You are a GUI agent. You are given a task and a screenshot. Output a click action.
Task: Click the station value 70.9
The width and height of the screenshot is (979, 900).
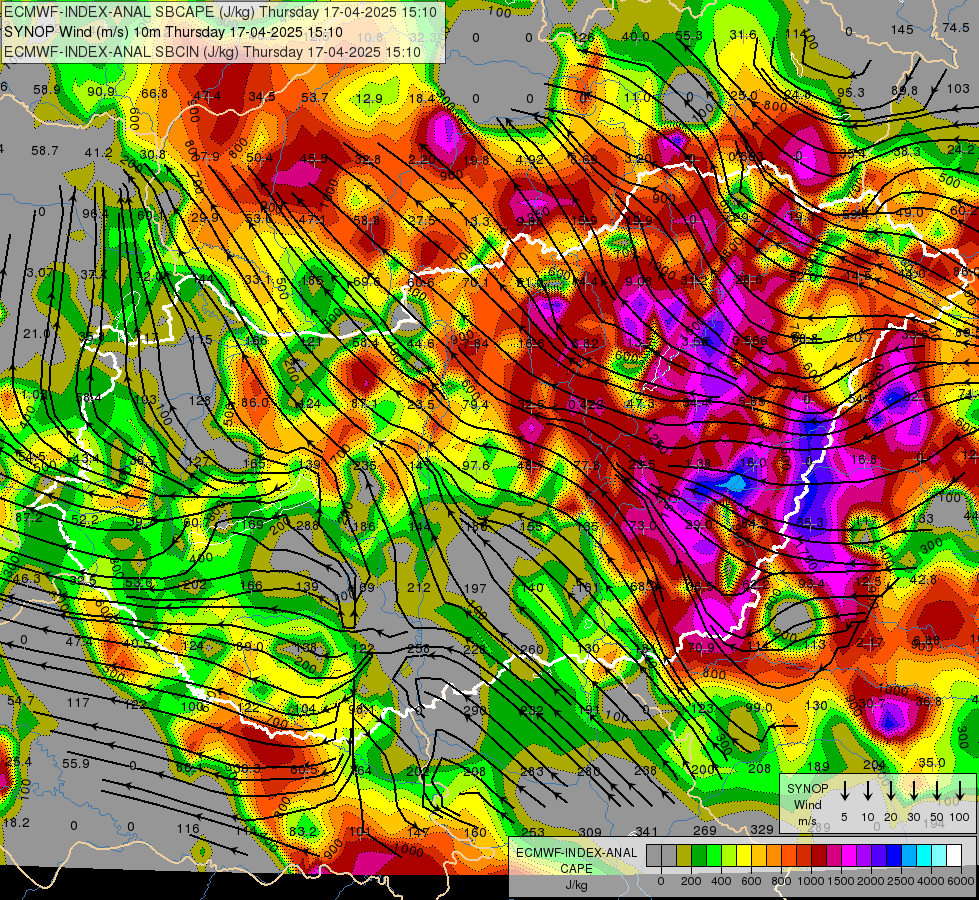[x=702, y=648]
